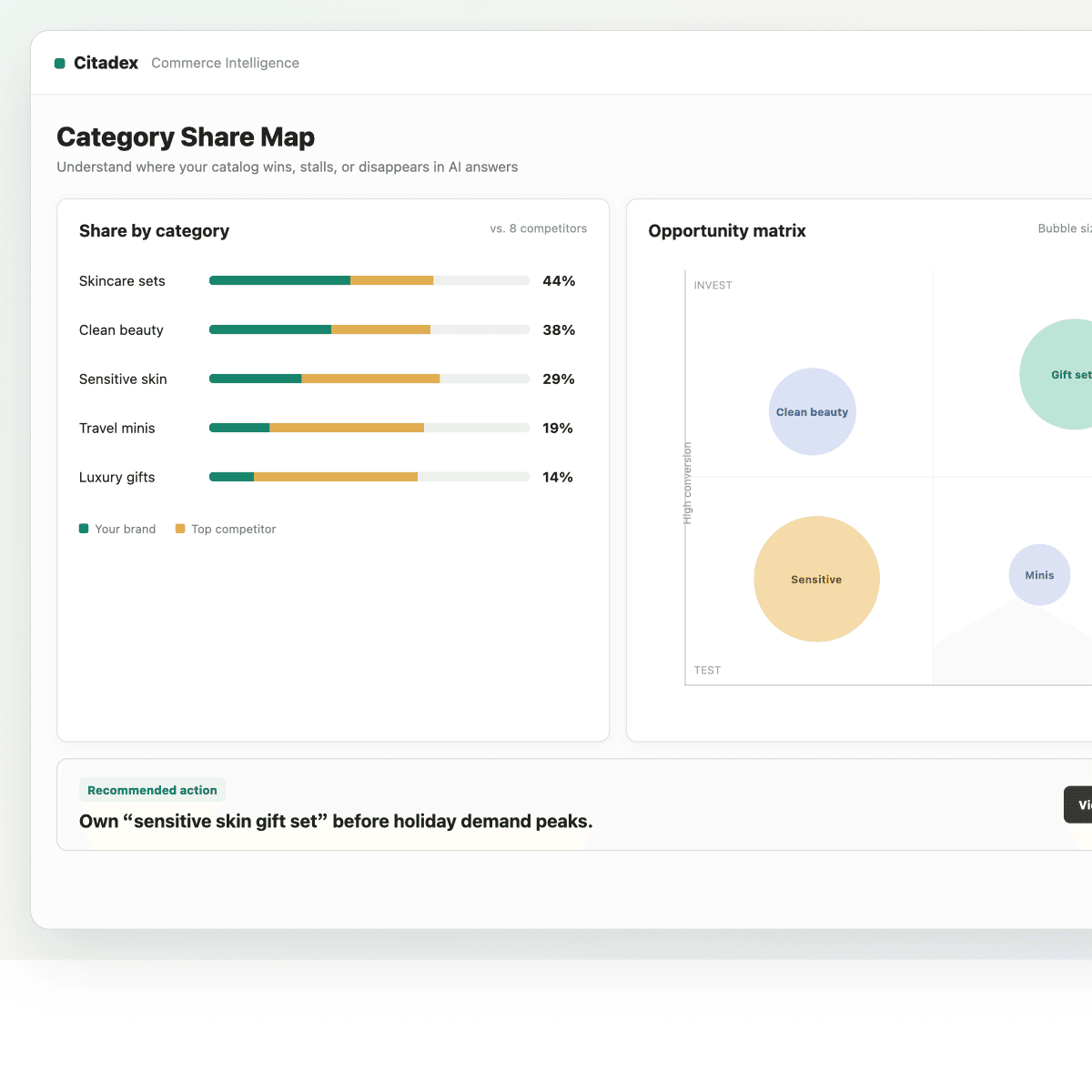The image size is (1092, 1092).
Task: Click the 14% Luxury gifts value
Action: click(x=558, y=477)
